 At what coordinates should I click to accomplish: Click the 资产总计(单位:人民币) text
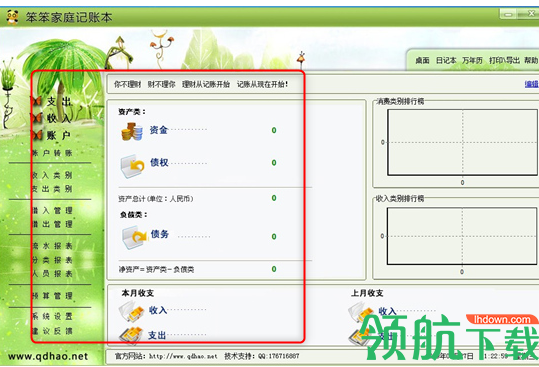pyautogui.click(x=156, y=199)
